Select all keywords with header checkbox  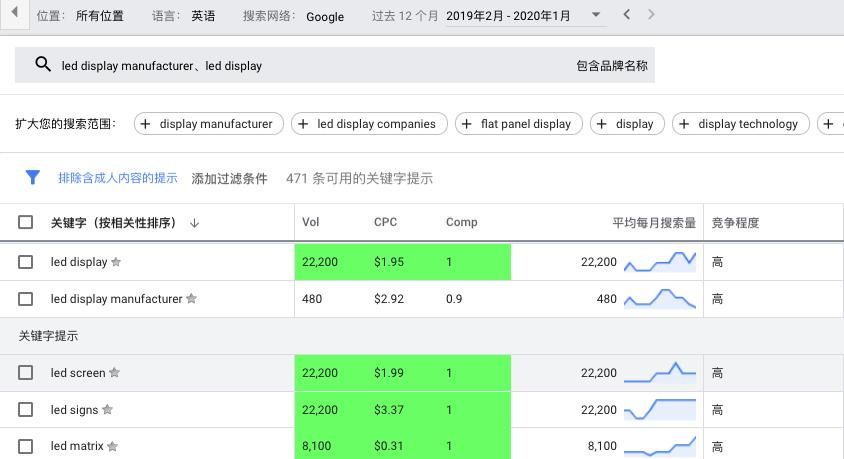point(25,222)
